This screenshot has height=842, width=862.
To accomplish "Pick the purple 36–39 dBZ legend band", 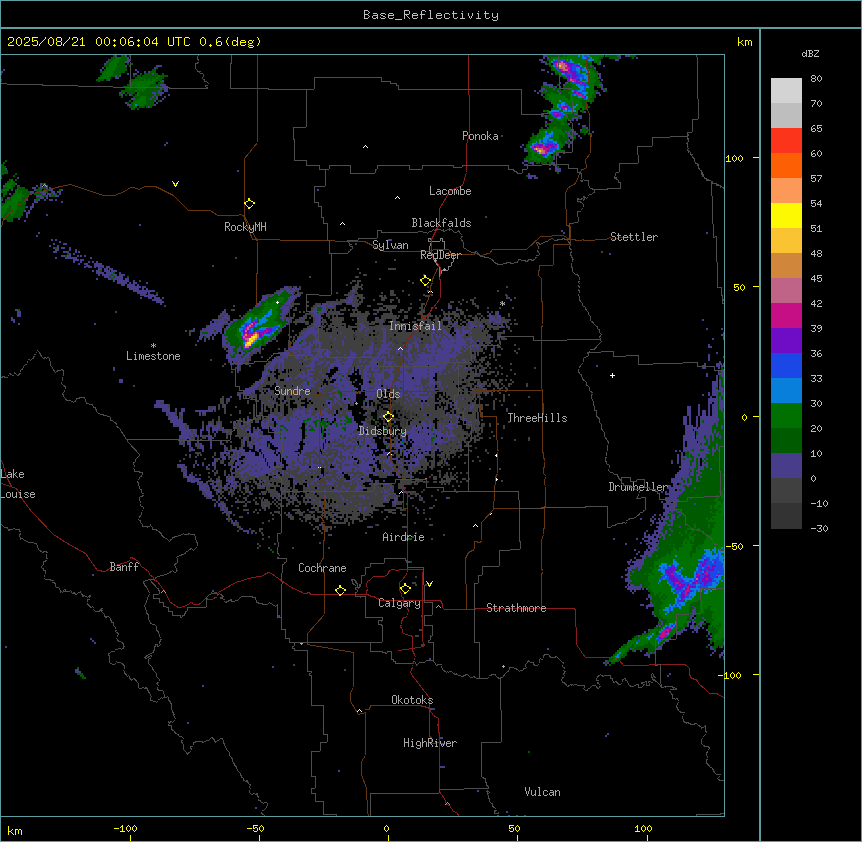I will (x=786, y=341).
